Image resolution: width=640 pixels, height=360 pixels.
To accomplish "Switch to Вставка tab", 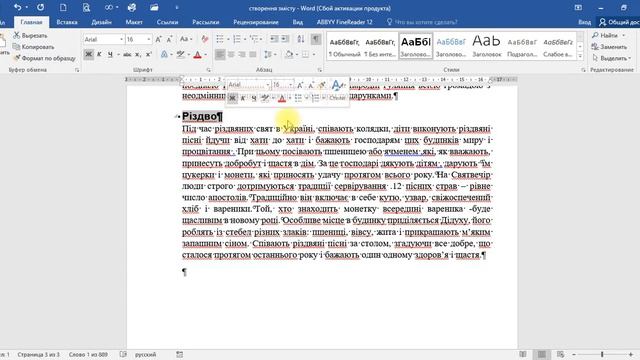I will [x=67, y=22].
